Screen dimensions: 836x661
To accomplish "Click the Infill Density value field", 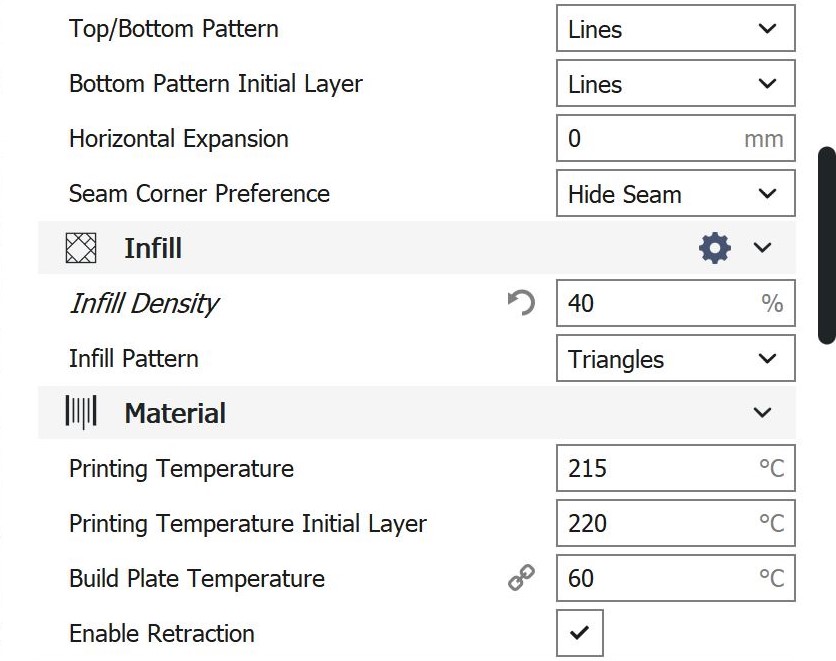I will [x=650, y=303].
